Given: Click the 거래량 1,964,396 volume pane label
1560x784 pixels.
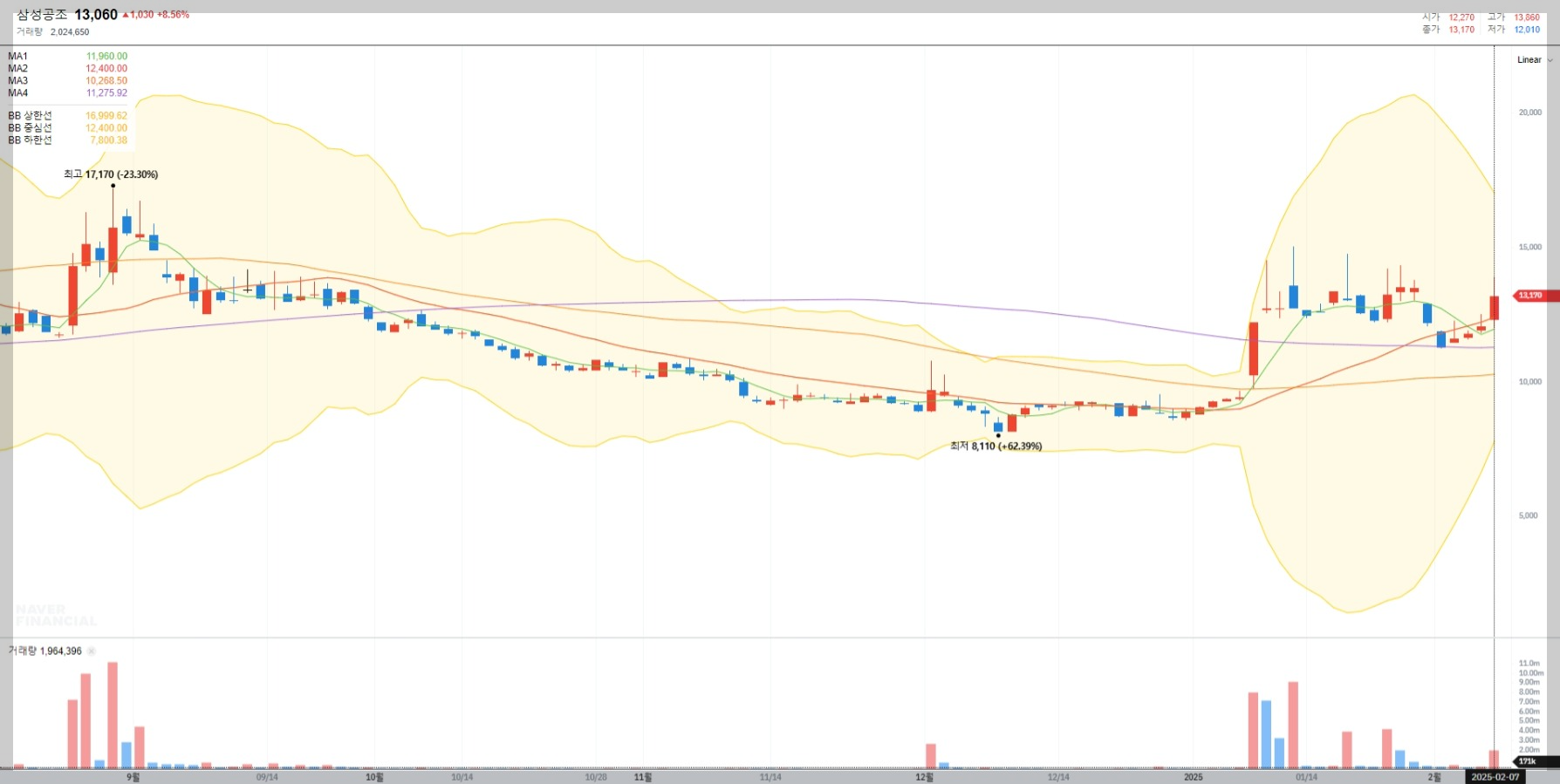Looking at the screenshot, I should click(45, 651).
